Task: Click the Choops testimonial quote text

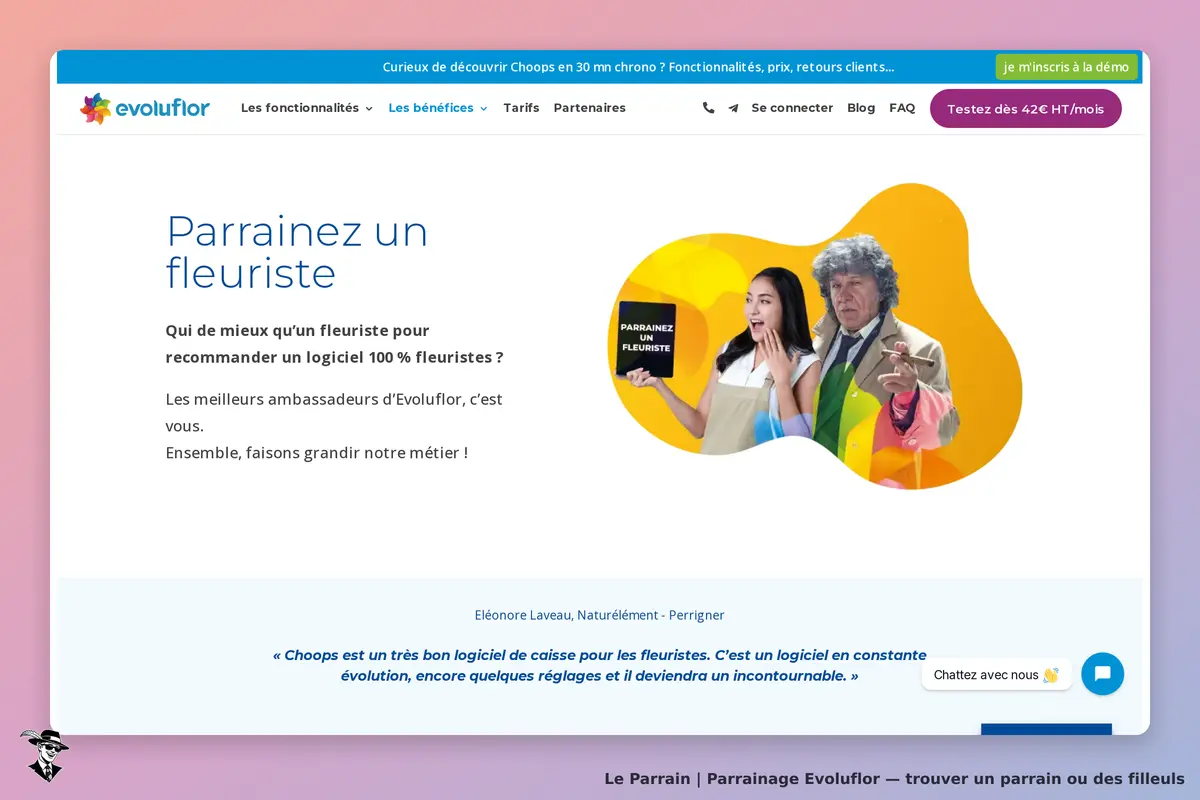Action: pos(600,665)
